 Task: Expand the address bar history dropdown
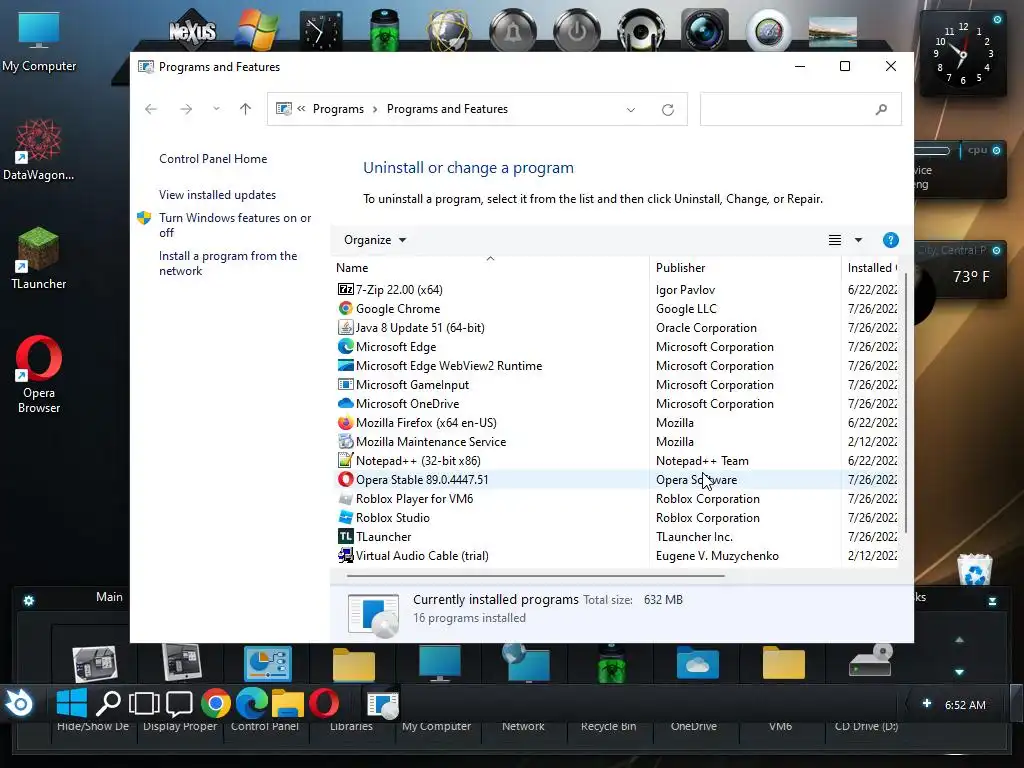pos(630,110)
